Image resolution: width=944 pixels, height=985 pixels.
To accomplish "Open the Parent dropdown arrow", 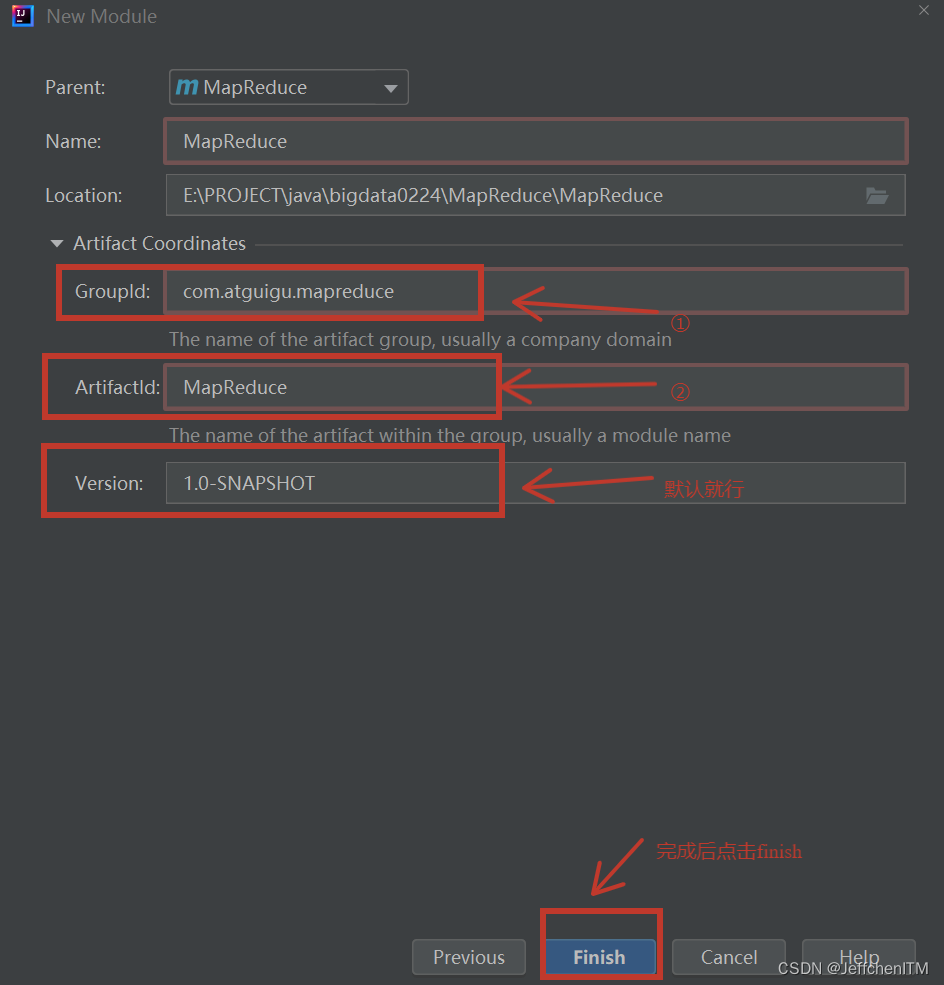I will [390, 89].
